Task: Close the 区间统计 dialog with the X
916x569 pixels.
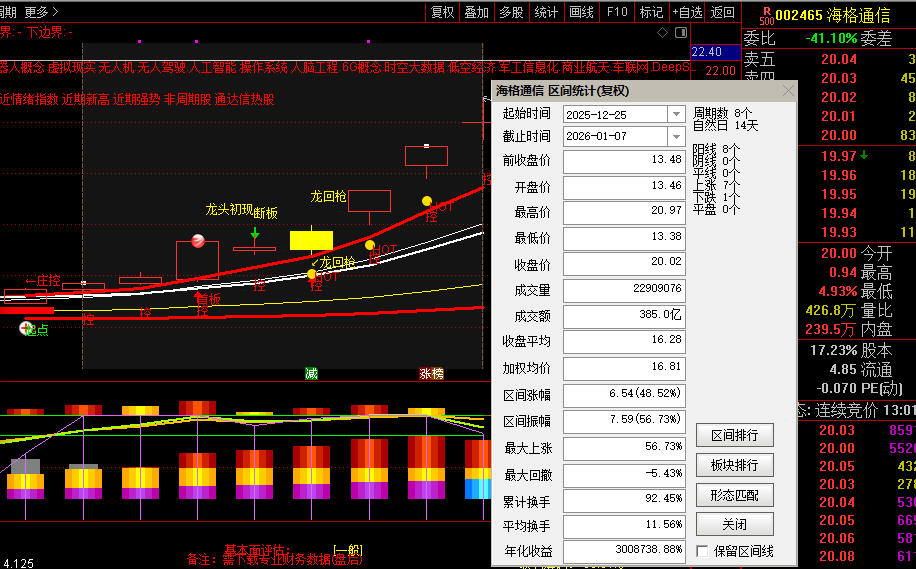Action: (787, 91)
